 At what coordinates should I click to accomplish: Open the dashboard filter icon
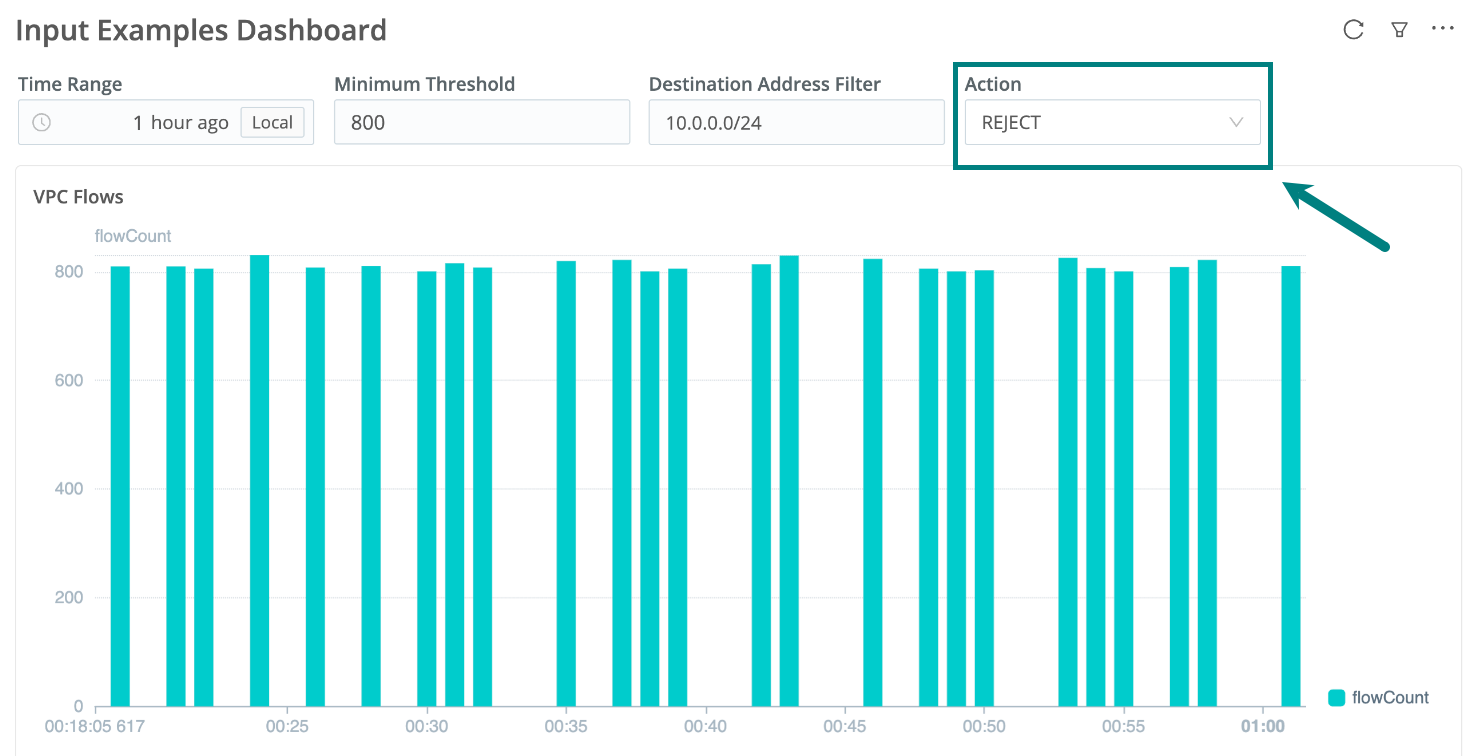[1399, 30]
